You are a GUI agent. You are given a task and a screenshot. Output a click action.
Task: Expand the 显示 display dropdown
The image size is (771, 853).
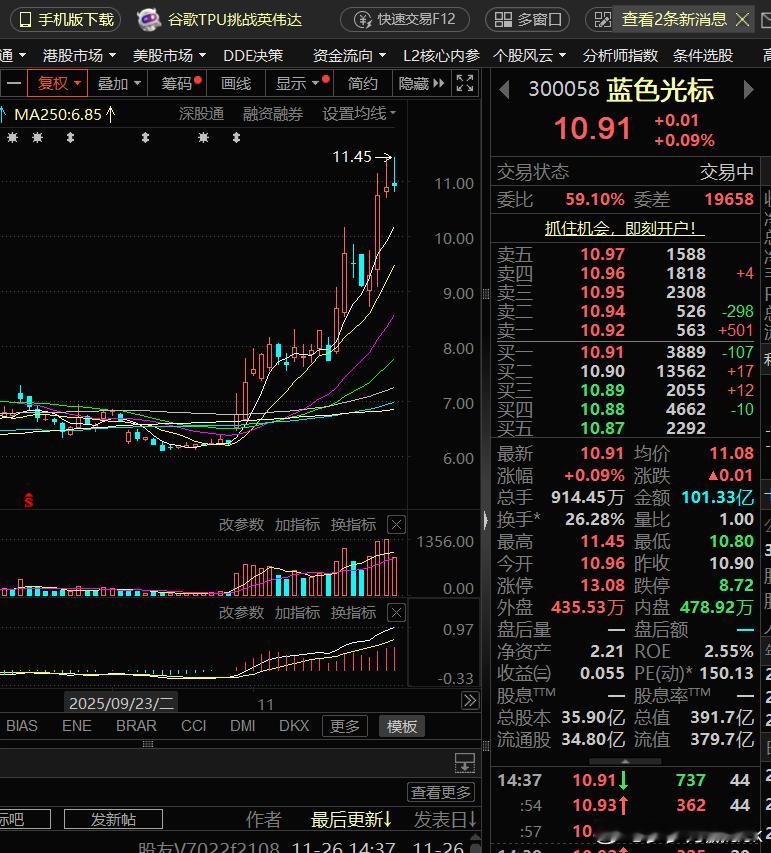coord(301,84)
